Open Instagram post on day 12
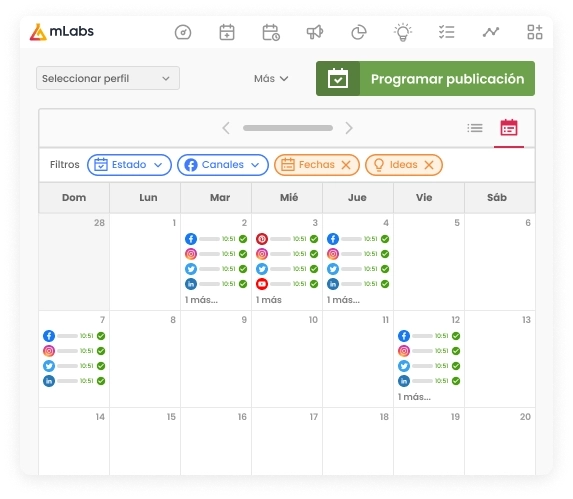The width and height of the screenshot is (573, 499). click(429, 351)
